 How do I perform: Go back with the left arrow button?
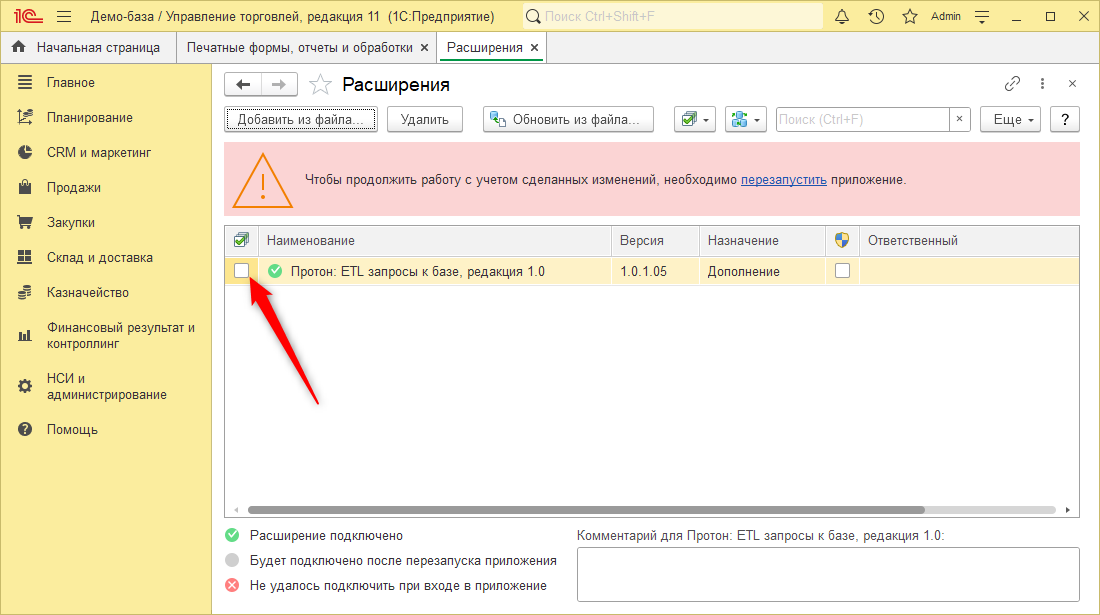click(243, 85)
